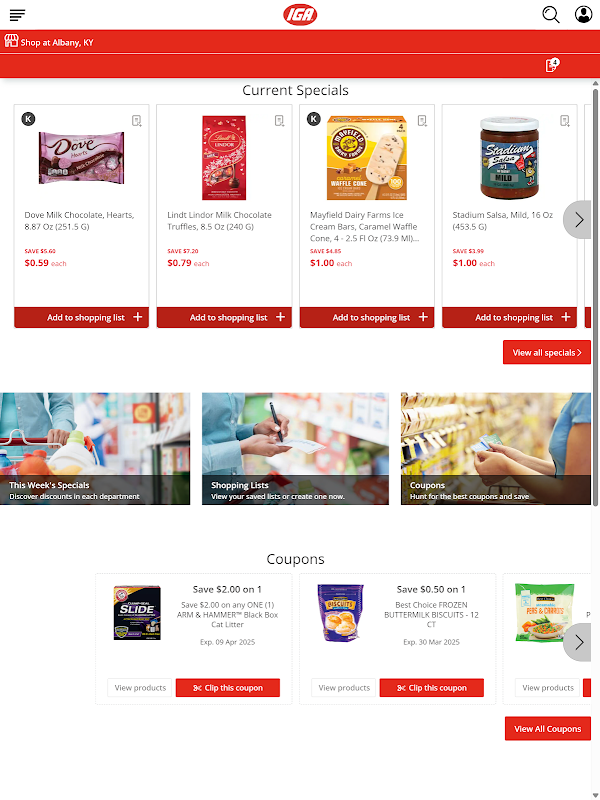Advance Coupons carousel with right chevron
Viewport: 600px width, 800px height.
click(579, 642)
